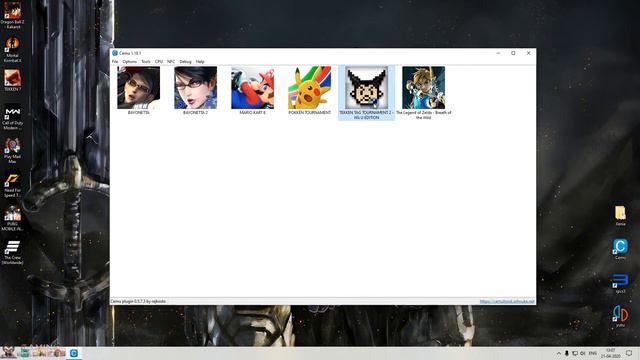Open the Options menu in Cemu
This screenshot has height=360, width=640.
[x=130, y=62]
